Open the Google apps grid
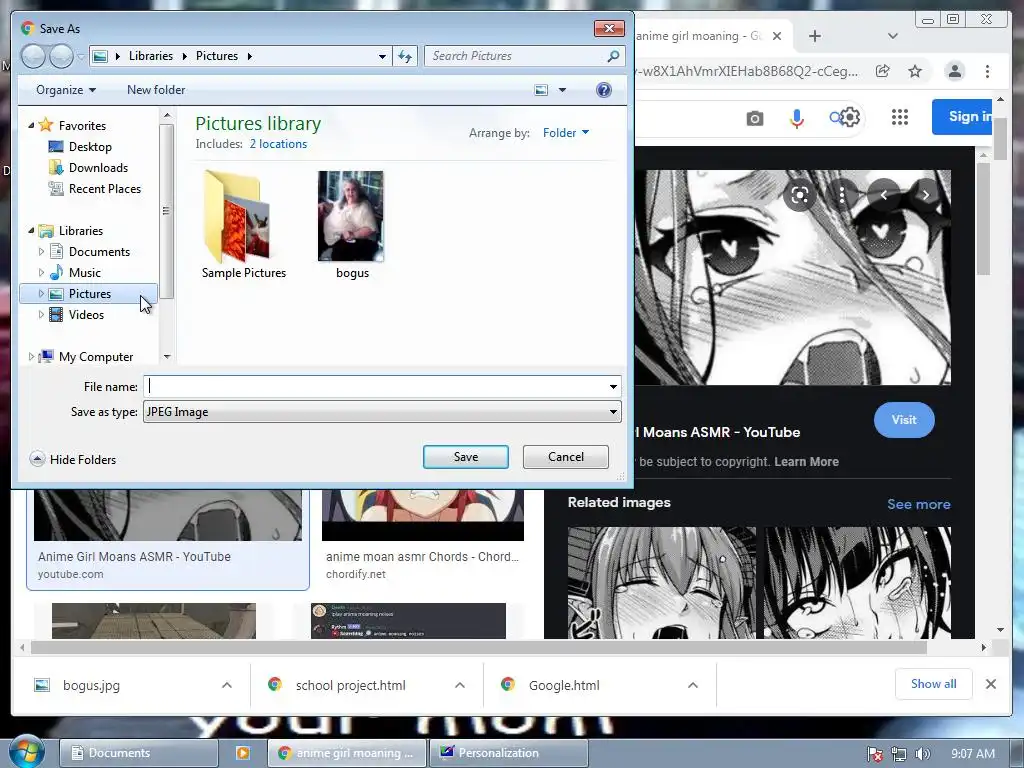This screenshot has width=1024, height=768. point(900,118)
